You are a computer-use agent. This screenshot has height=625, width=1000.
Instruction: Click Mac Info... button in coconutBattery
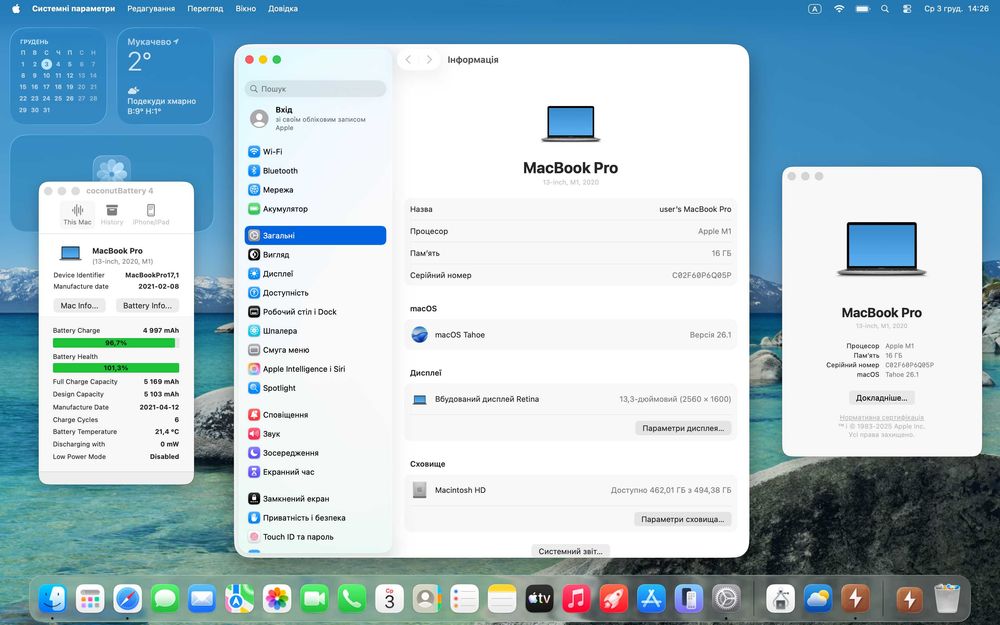[79, 305]
